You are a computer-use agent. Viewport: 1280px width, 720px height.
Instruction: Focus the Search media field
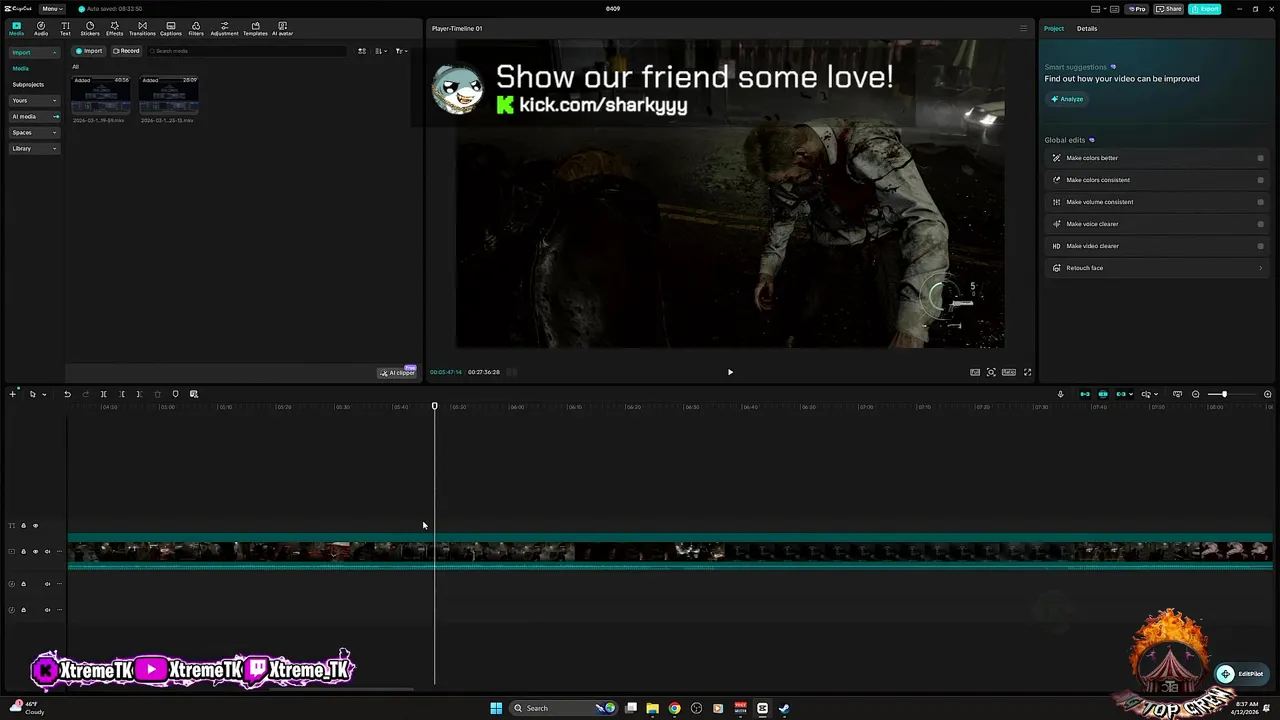point(245,51)
